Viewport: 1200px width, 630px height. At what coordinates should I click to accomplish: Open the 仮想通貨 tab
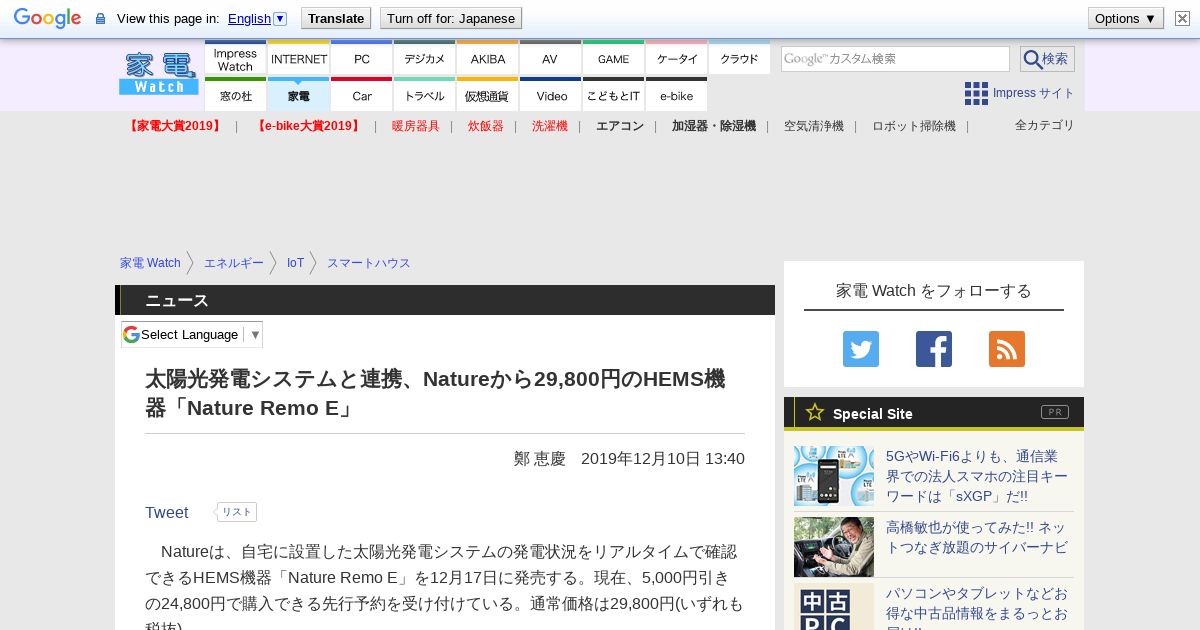(x=487, y=96)
